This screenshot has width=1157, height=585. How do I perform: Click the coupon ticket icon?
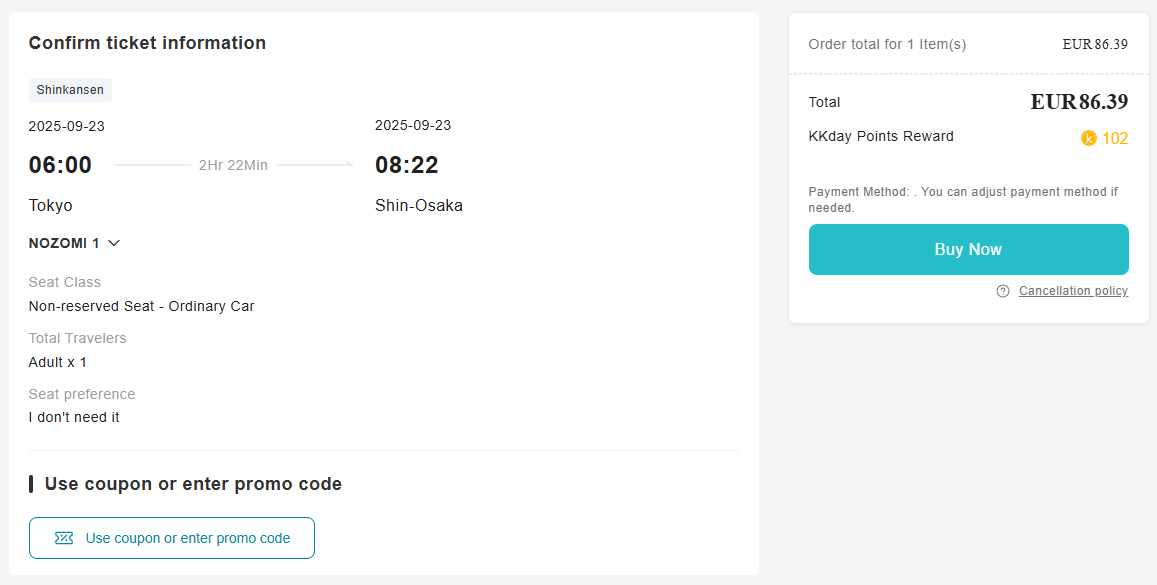pos(64,538)
